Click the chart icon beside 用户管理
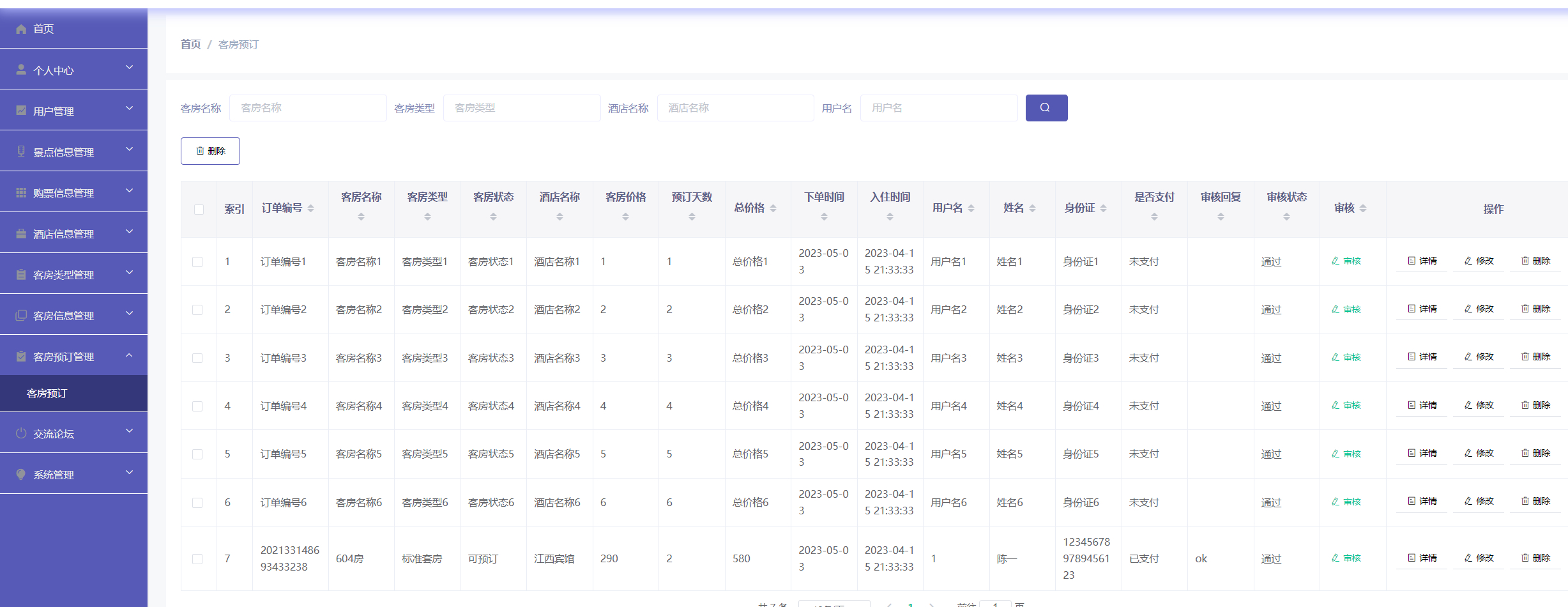The height and width of the screenshot is (607, 1568). pyautogui.click(x=21, y=111)
